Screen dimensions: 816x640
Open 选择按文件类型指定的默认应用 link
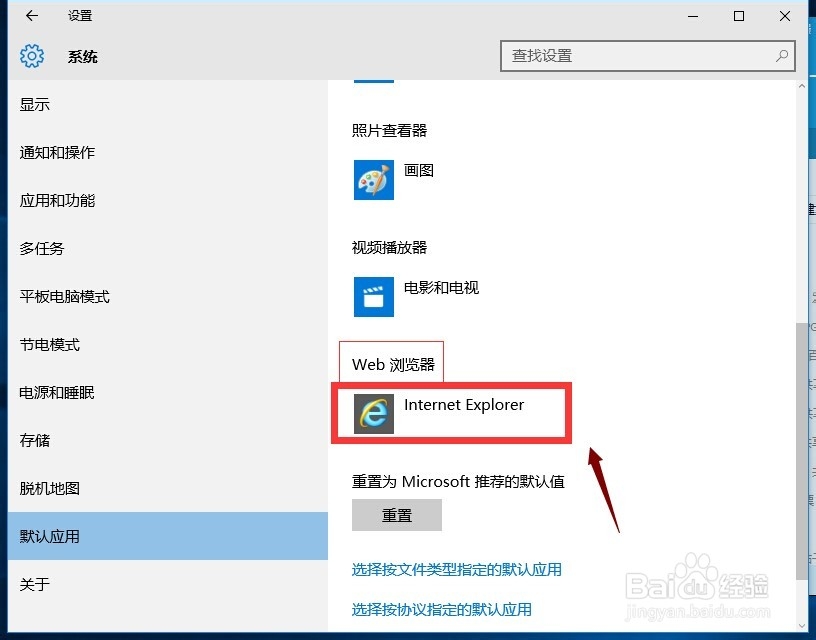[456, 569]
